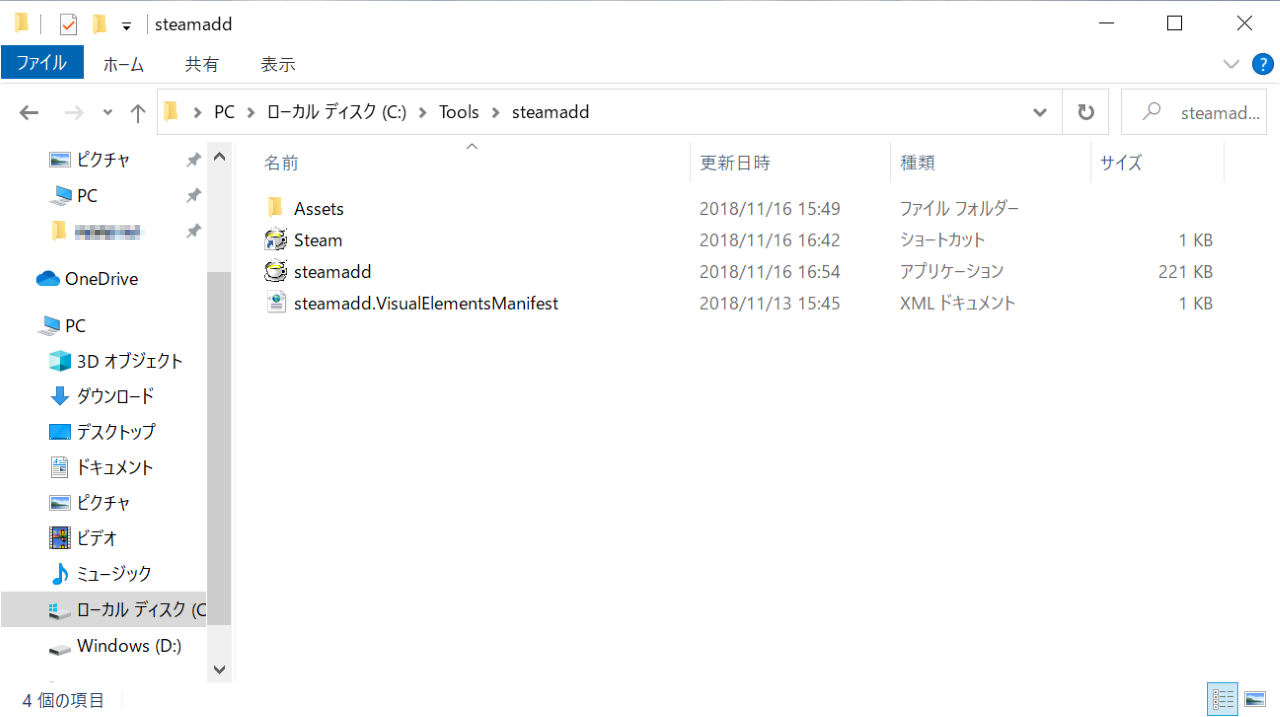Click the Tools breadcrumb
Screen dimensions: 1280x717
coord(459,112)
